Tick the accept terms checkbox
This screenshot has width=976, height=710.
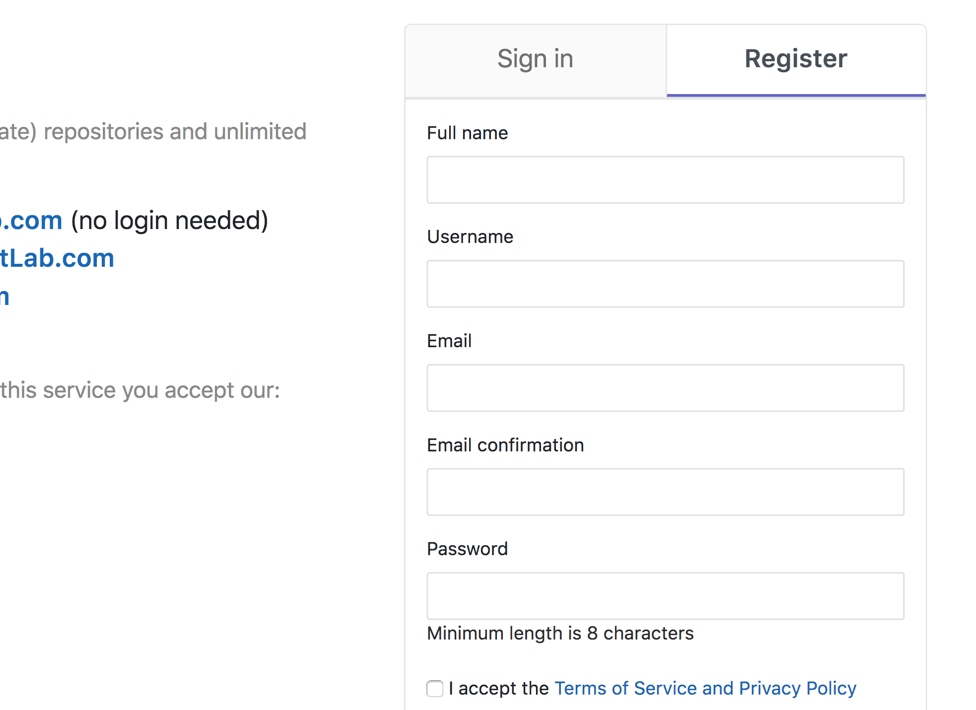[x=435, y=688]
